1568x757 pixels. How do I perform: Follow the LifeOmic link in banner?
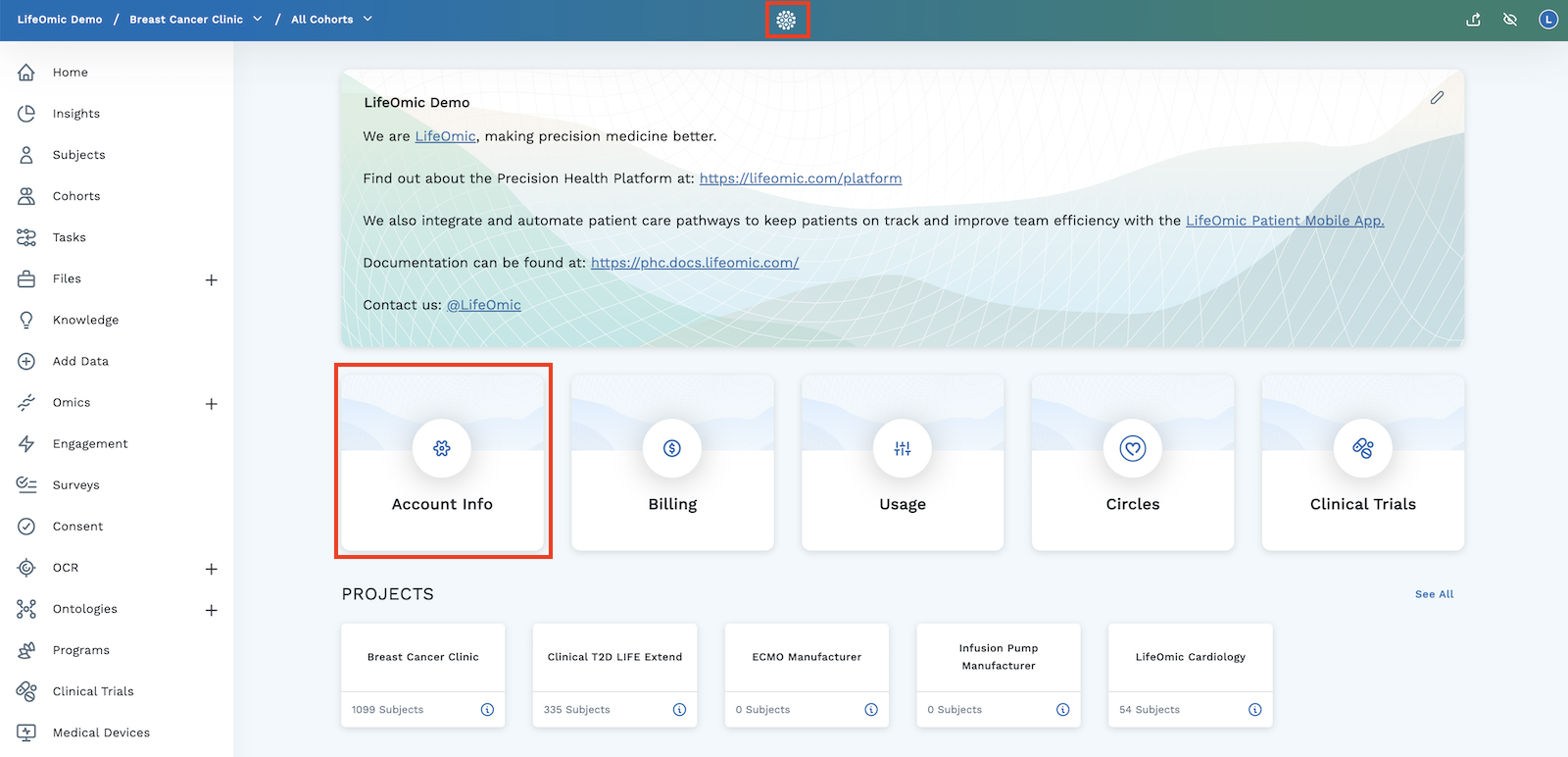pos(445,136)
